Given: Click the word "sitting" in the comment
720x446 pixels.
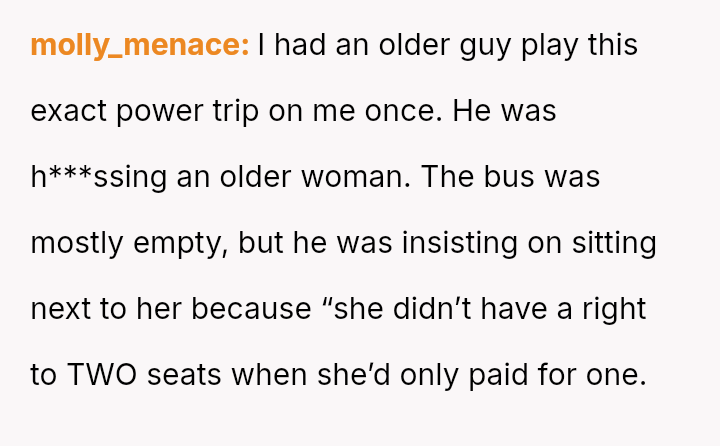Looking at the screenshot, I should (612, 243).
